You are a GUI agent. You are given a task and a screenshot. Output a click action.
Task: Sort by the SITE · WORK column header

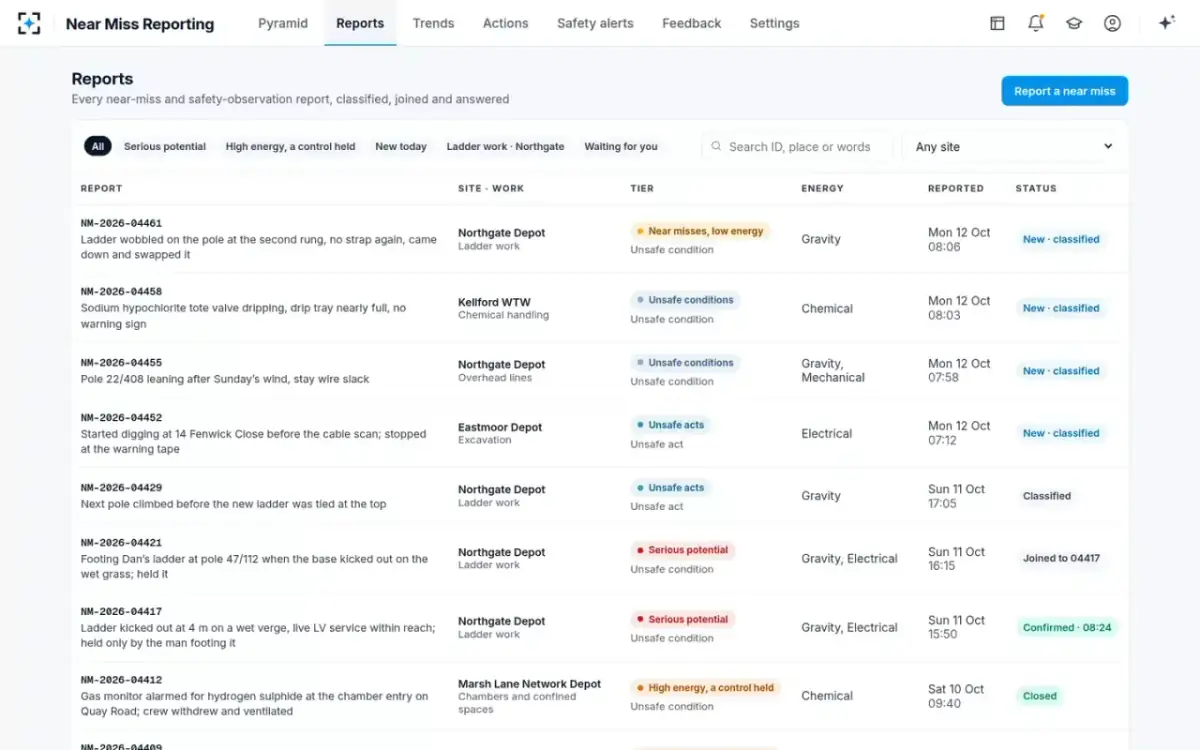(x=491, y=188)
